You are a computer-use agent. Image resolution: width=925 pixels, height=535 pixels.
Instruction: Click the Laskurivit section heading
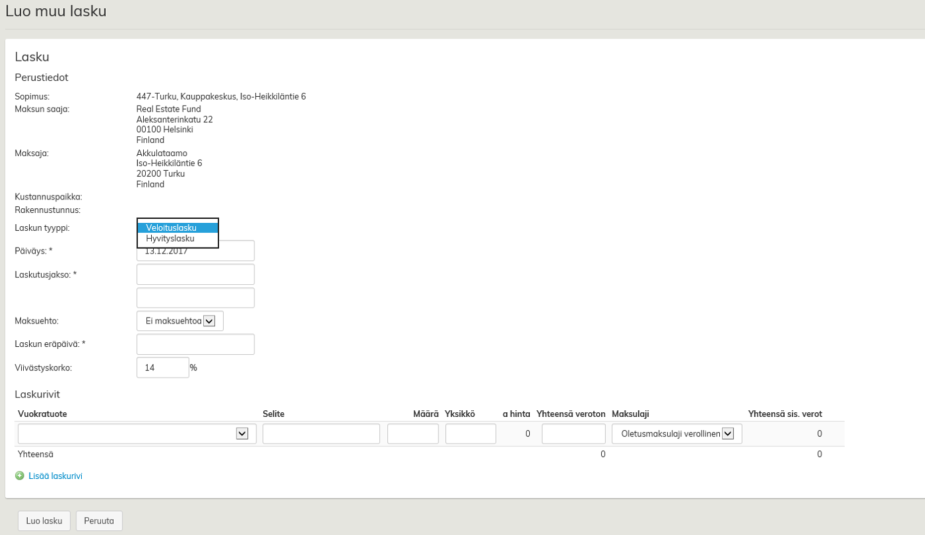(36, 395)
